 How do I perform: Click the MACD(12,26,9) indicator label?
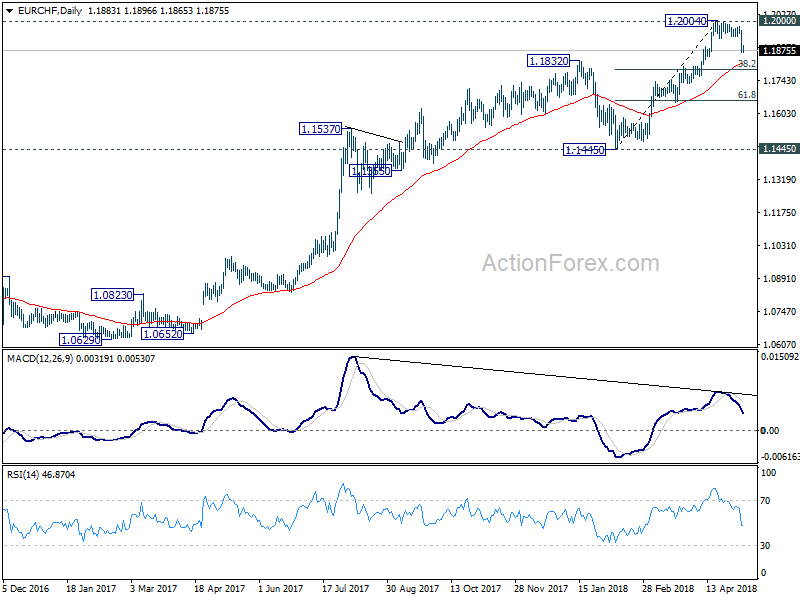coord(40,359)
